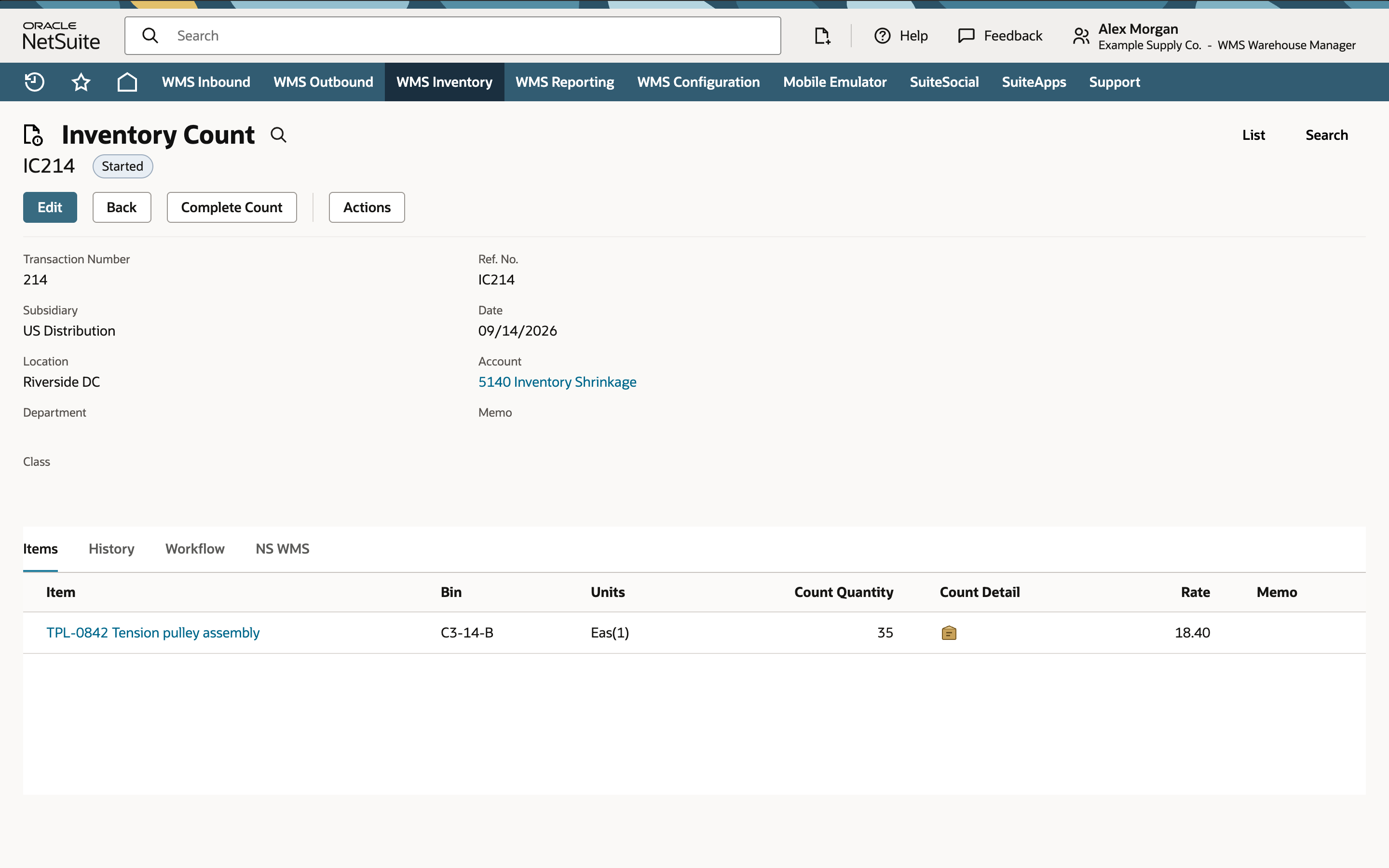Open the WMS Reporting menu
Image resolution: width=1389 pixels, height=868 pixels.
(565, 82)
